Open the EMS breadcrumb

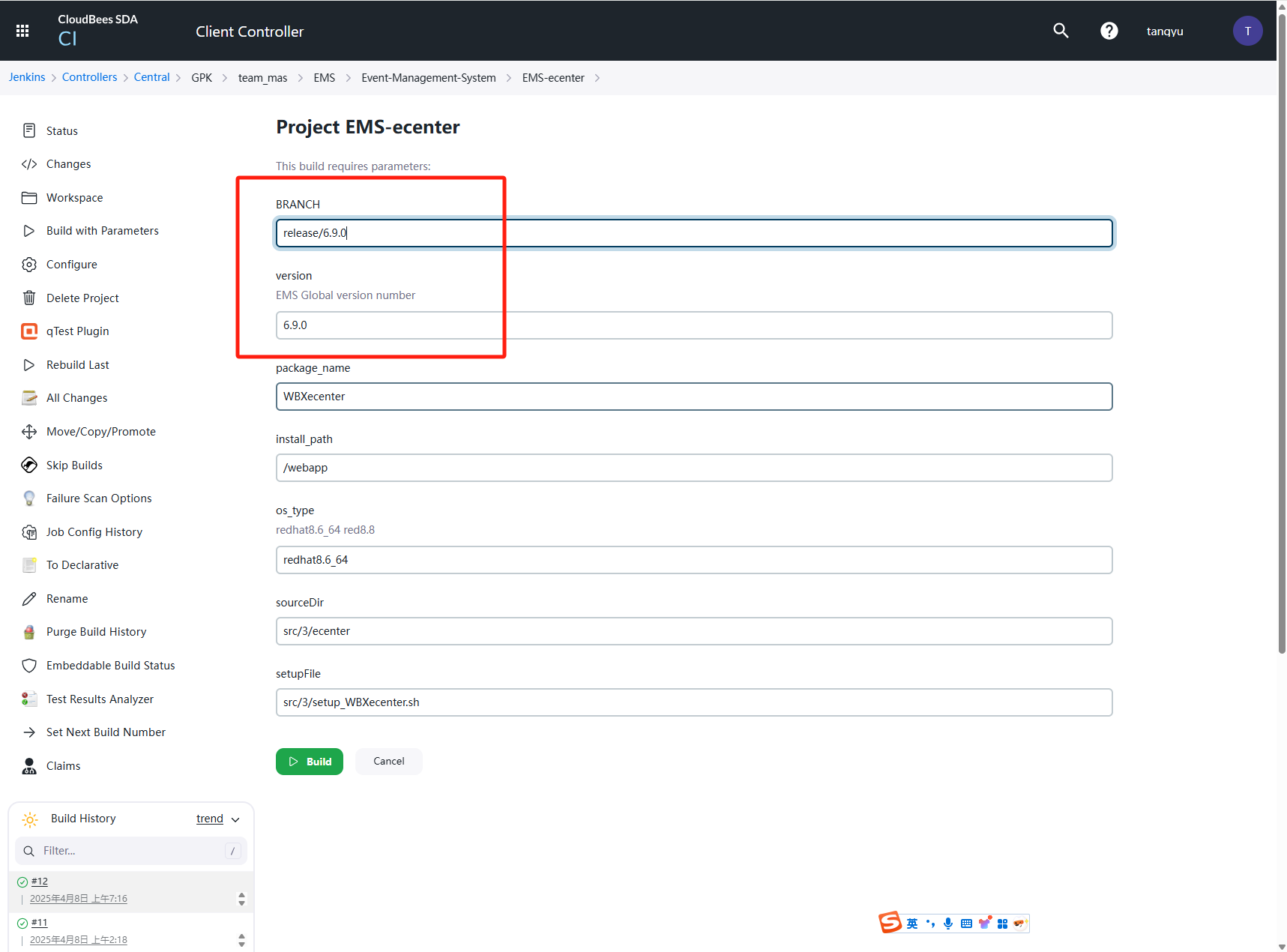click(325, 78)
